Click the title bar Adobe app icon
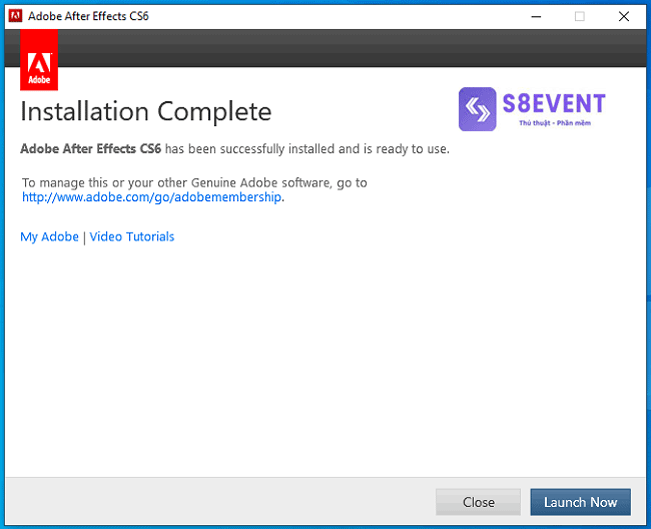 click(15, 16)
